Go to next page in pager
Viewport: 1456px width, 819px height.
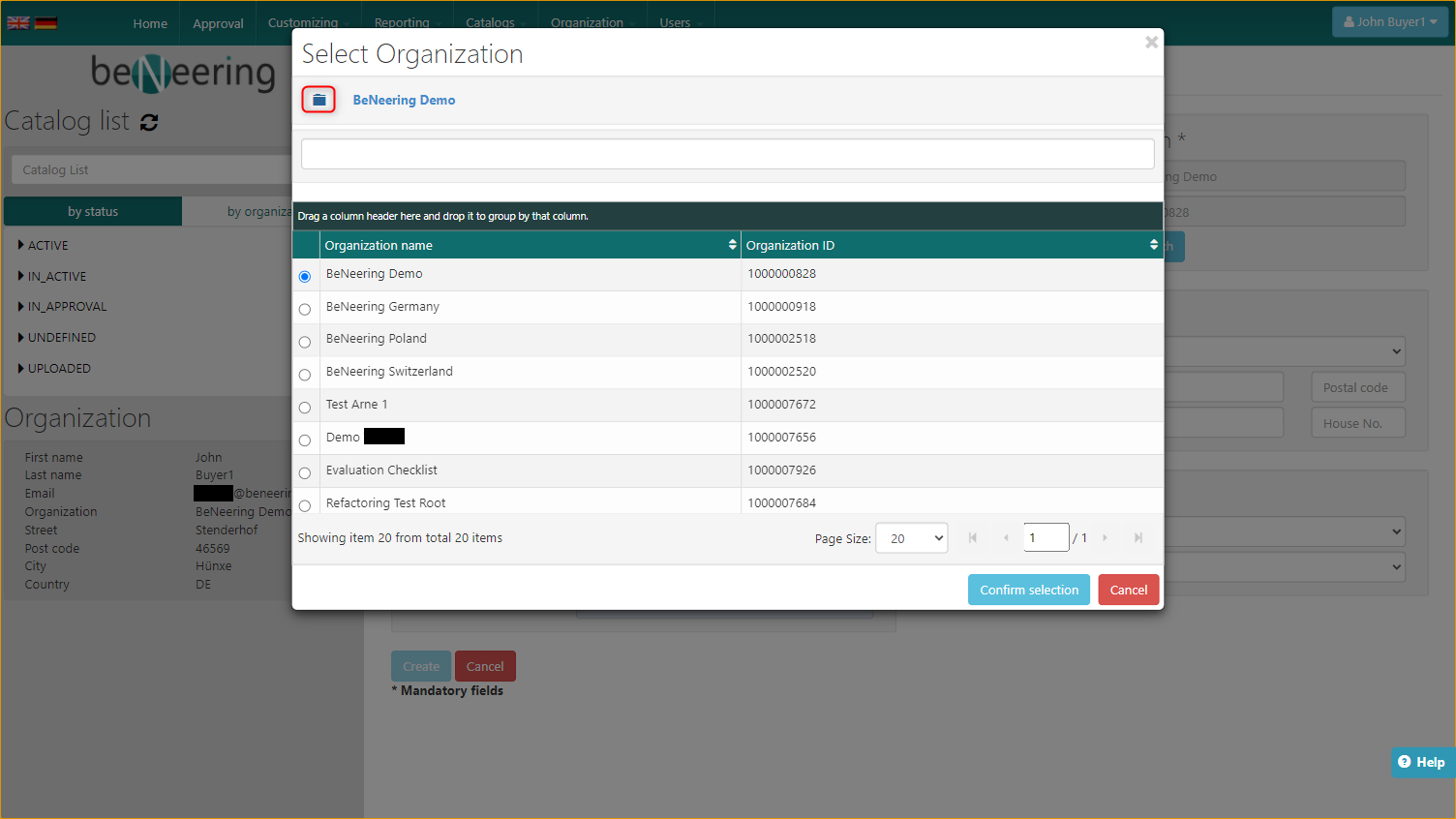tap(1105, 538)
